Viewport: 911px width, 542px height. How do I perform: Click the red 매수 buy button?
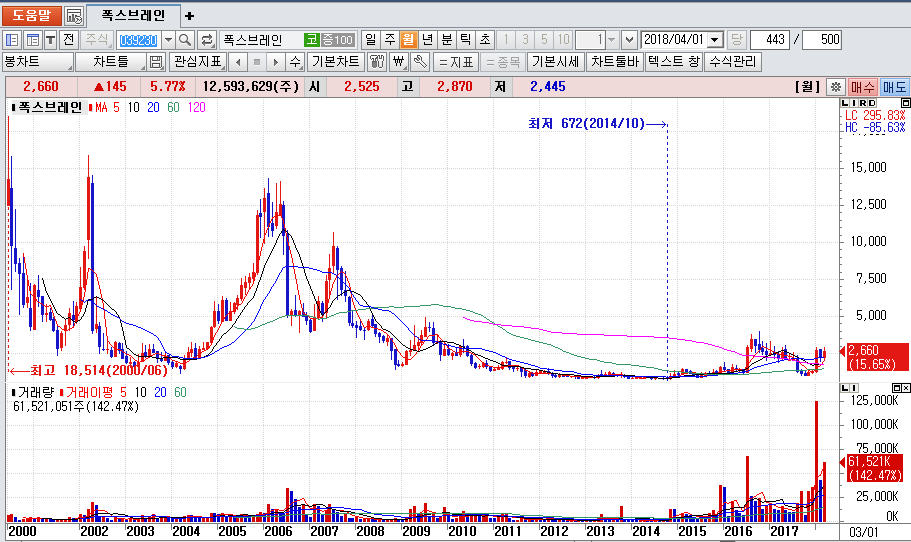[x=862, y=87]
